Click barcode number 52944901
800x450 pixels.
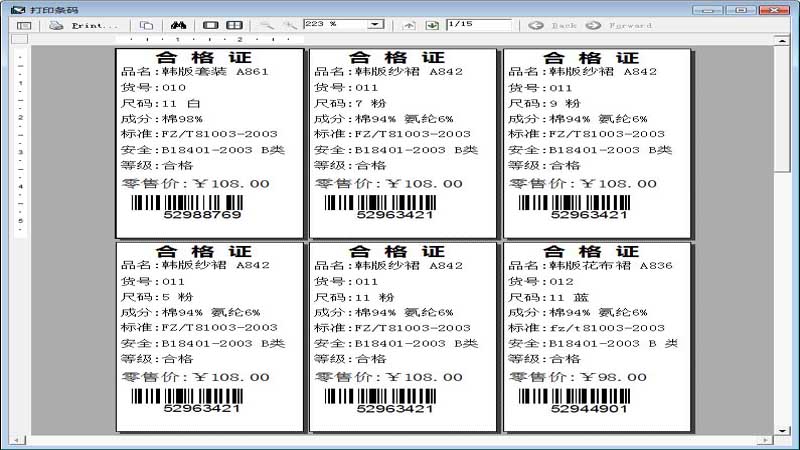pyautogui.click(x=589, y=409)
